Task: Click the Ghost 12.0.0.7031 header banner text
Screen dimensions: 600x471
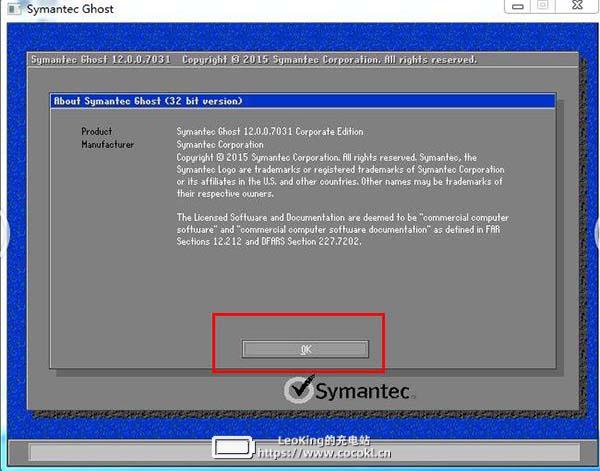Action: tap(254, 60)
